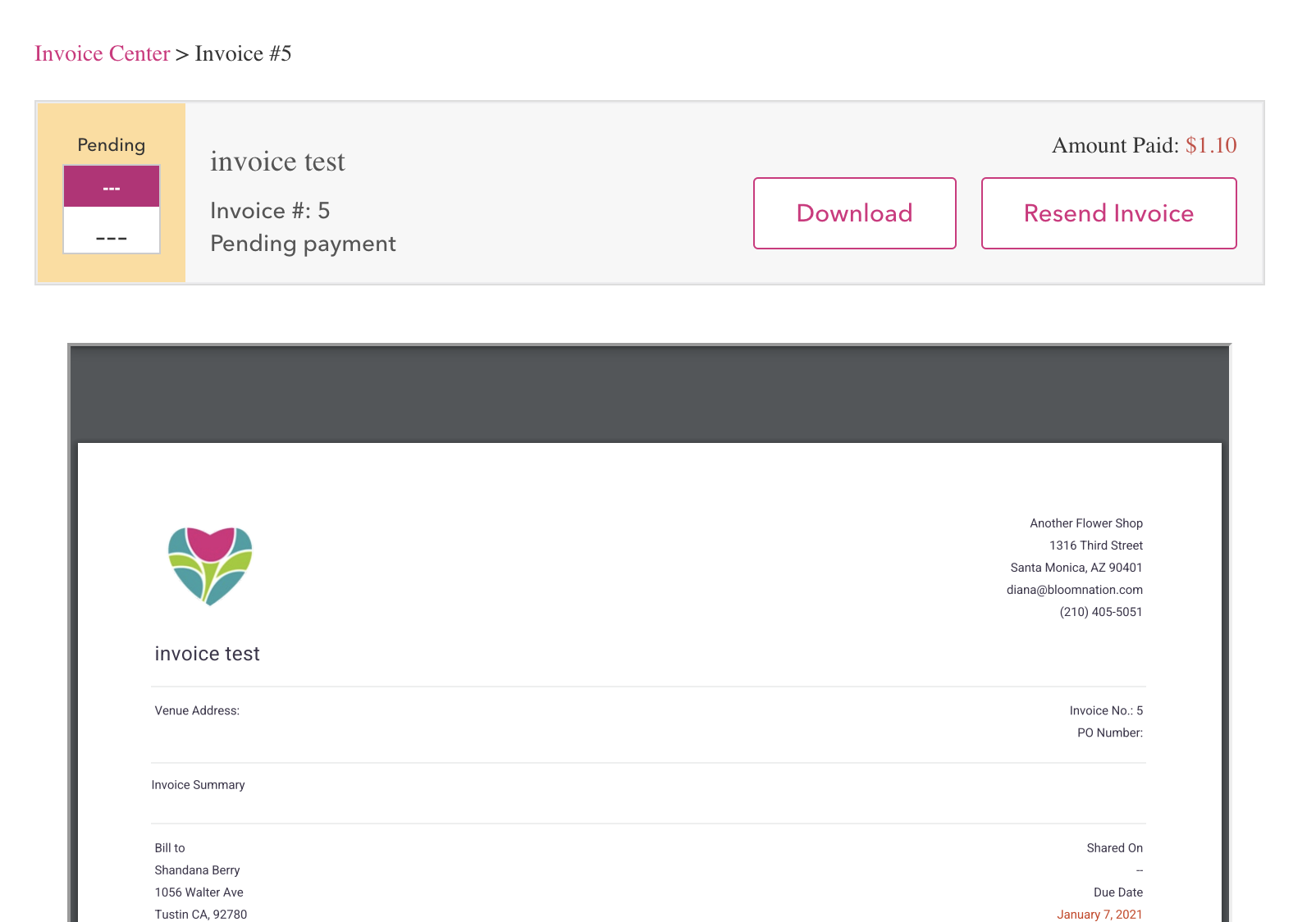The height and width of the screenshot is (922, 1316).
Task: Click the diana@bloomnation.com email text
Action: [x=1075, y=590]
